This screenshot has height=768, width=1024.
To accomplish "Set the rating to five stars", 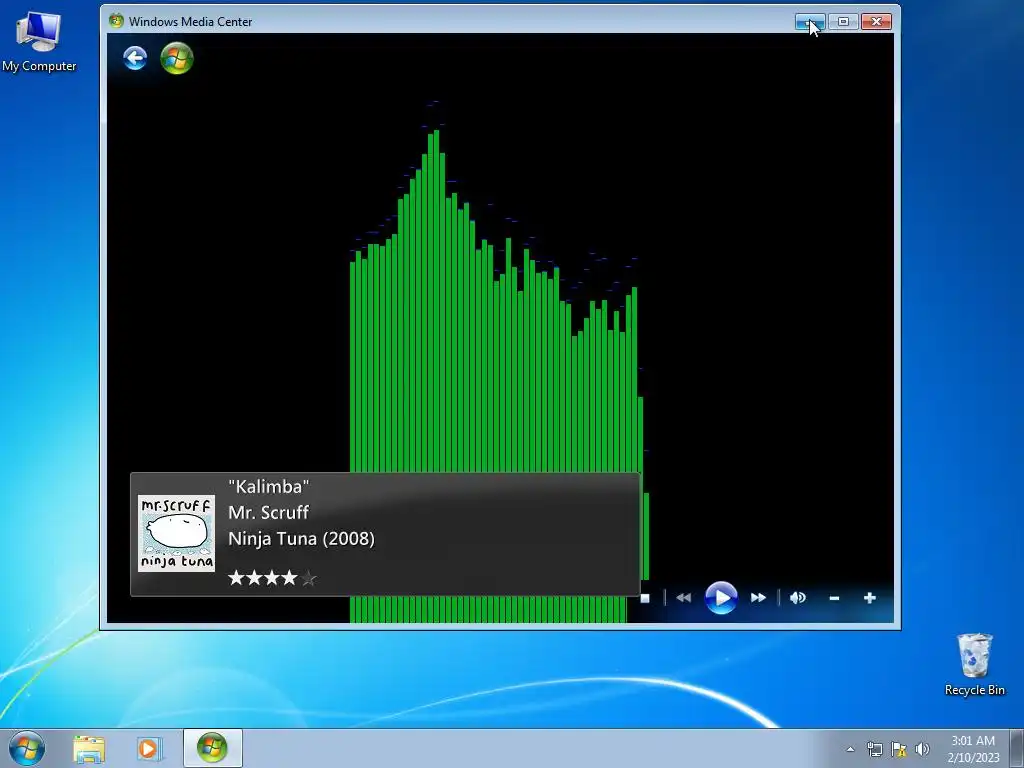I will click(x=309, y=578).
